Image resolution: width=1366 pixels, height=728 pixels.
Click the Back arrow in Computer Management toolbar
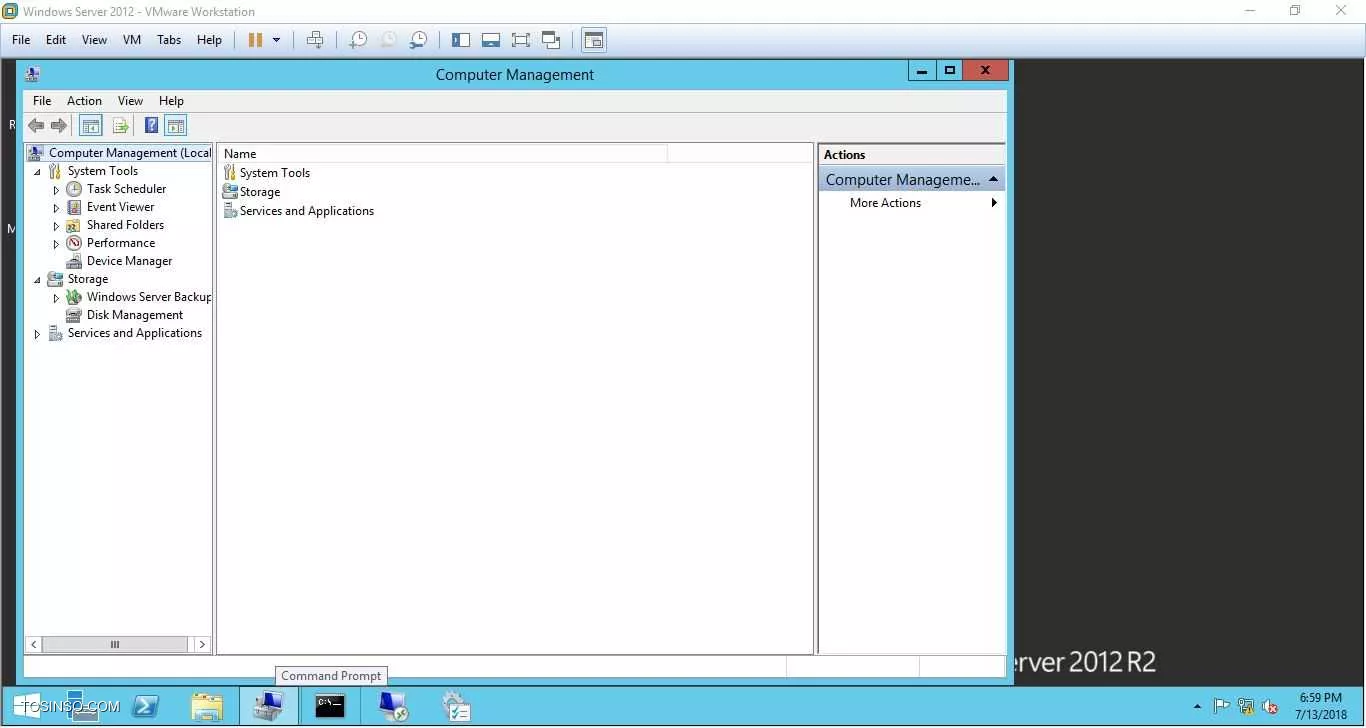(x=36, y=126)
